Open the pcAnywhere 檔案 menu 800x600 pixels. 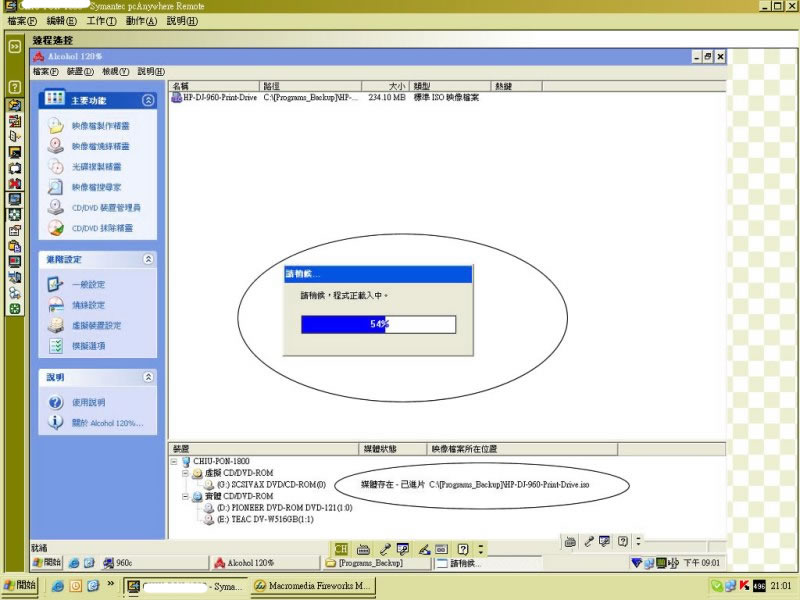click(22, 21)
